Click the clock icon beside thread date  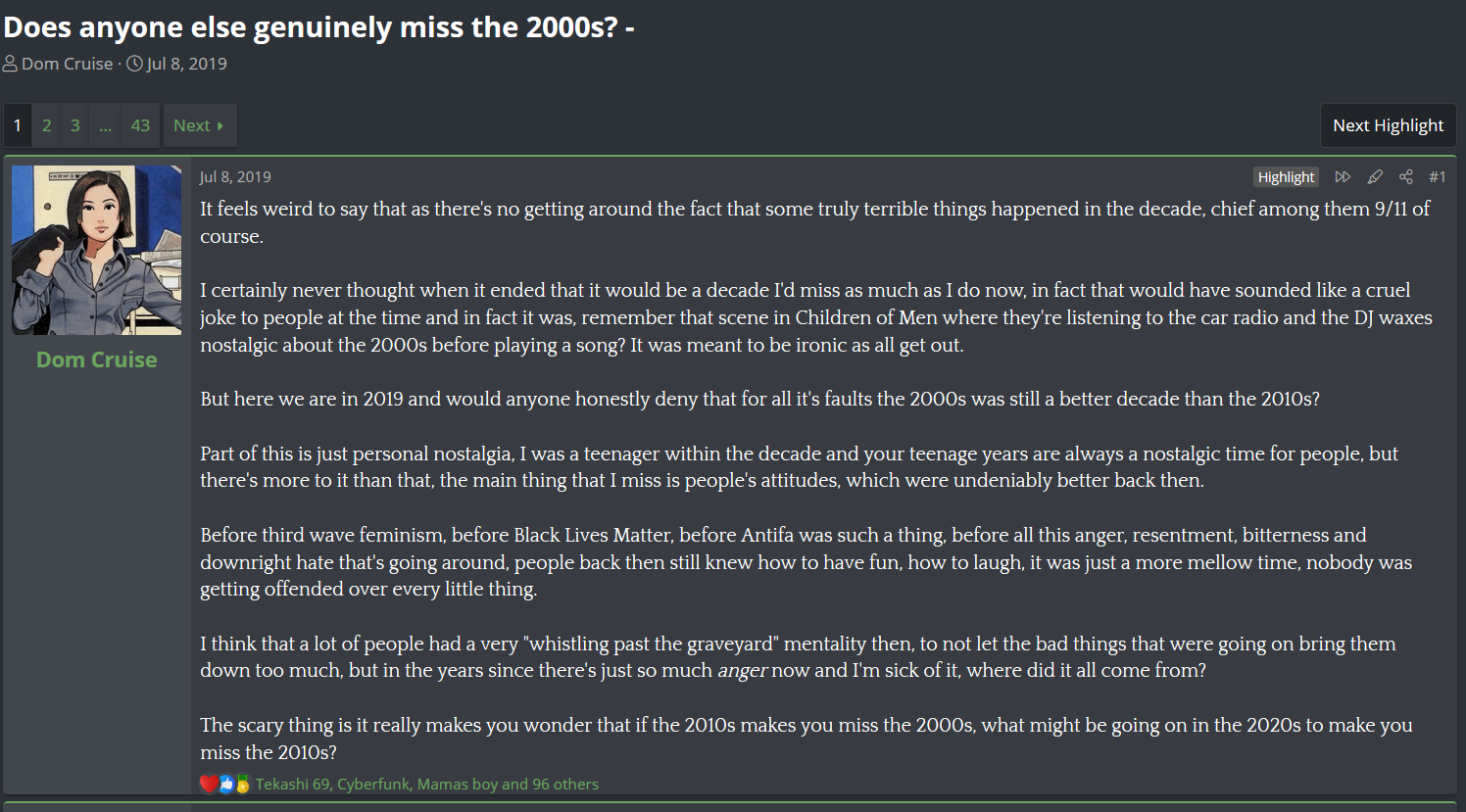(135, 64)
